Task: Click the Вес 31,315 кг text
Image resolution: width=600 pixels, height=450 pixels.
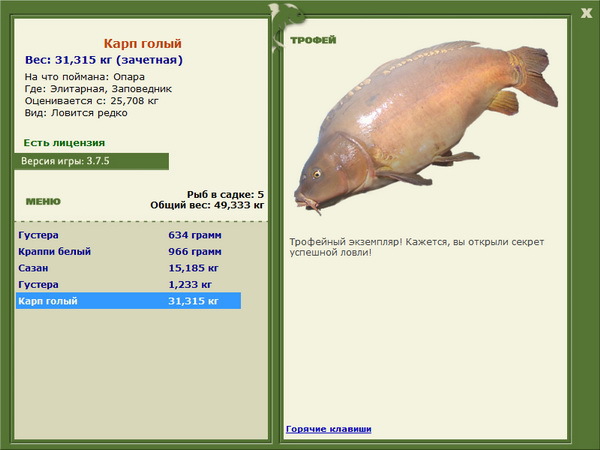Action: click(104, 60)
